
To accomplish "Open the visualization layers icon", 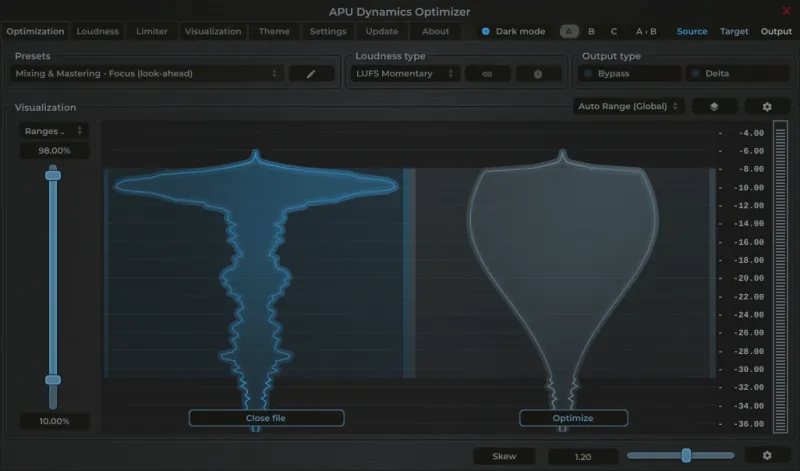I will [x=714, y=106].
